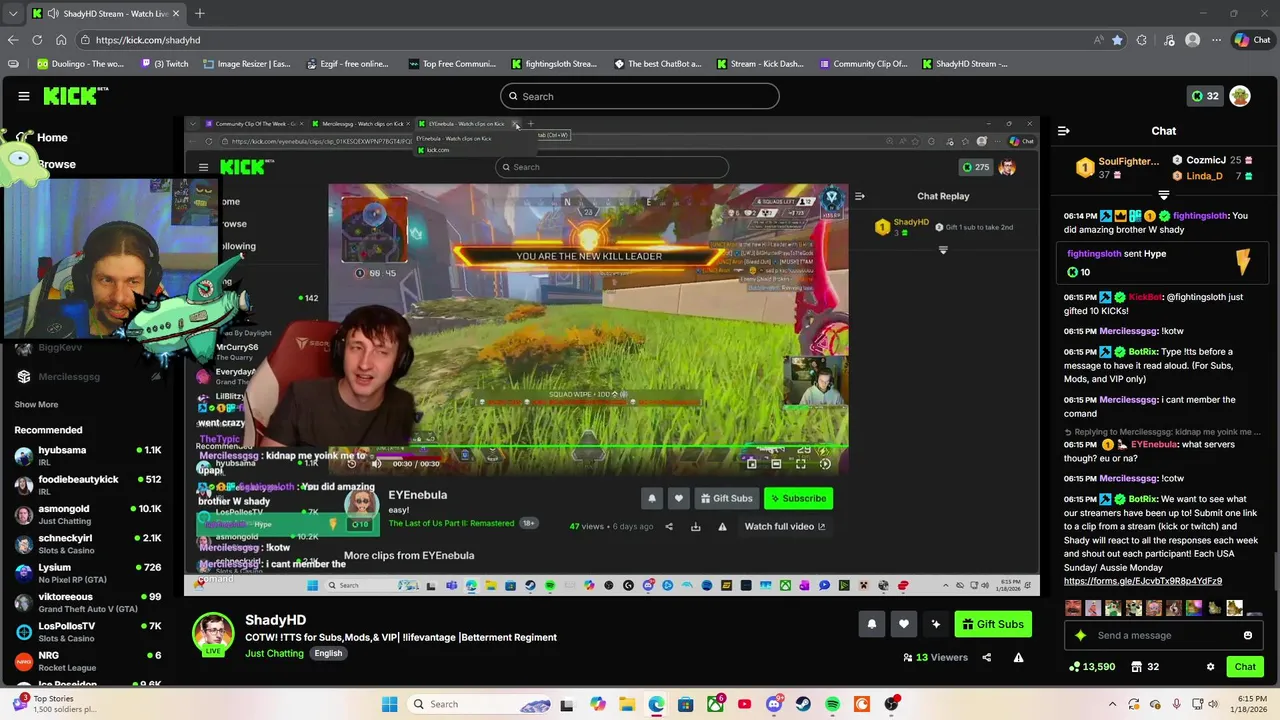Open asmongold's recommended channel
1280x720 pixels.
tap(88, 514)
